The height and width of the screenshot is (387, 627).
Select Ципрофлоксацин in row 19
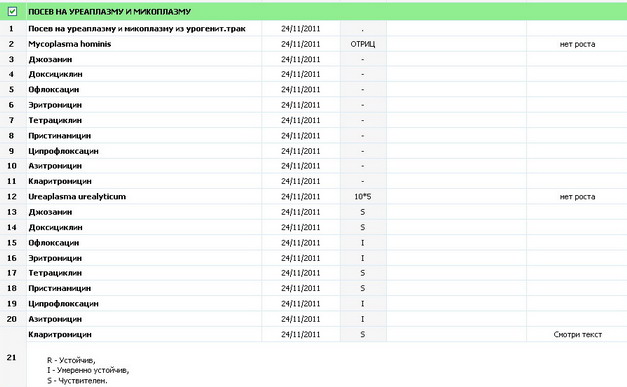point(63,304)
